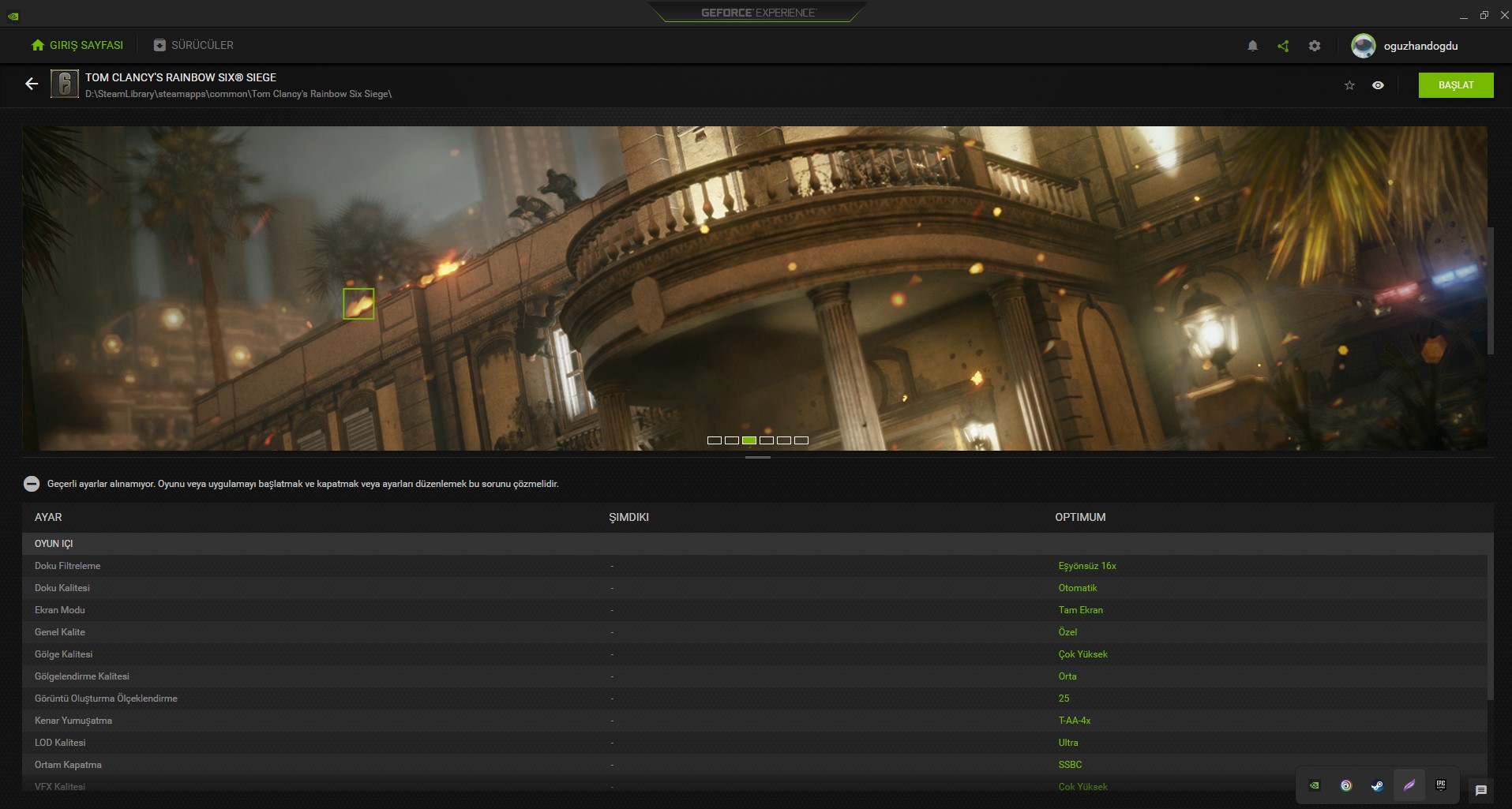1512x809 pixels.
Task: Select the Doku Kalitesi setting row
Action: pos(755,588)
